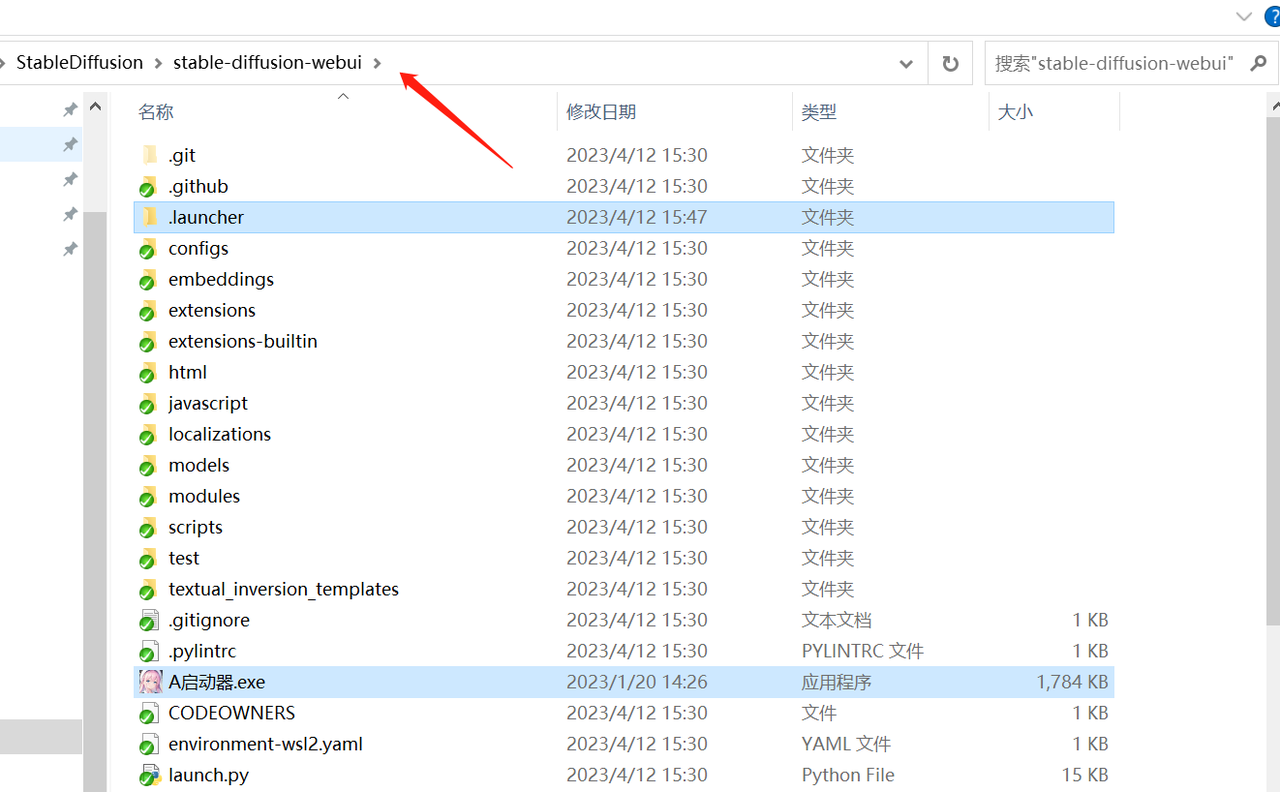Image resolution: width=1280 pixels, height=792 pixels.
Task: Select the configs folder name
Action: coord(198,248)
